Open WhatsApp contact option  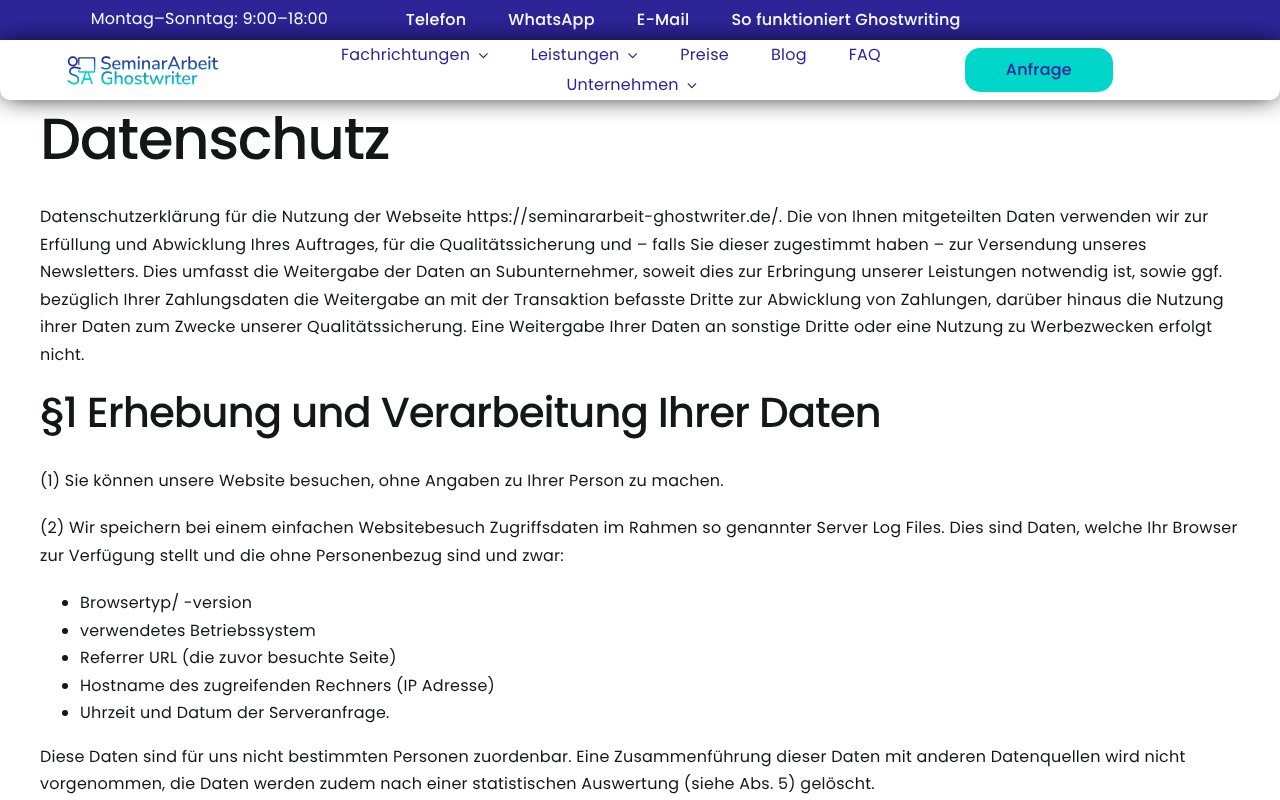click(x=551, y=20)
